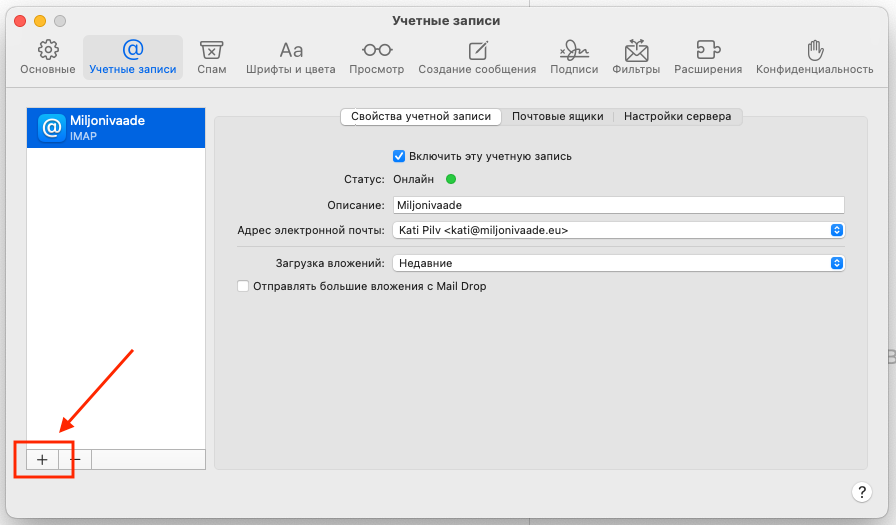Click the plus button to add account
The width and height of the screenshot is (896, 525).
click(42, 459)
